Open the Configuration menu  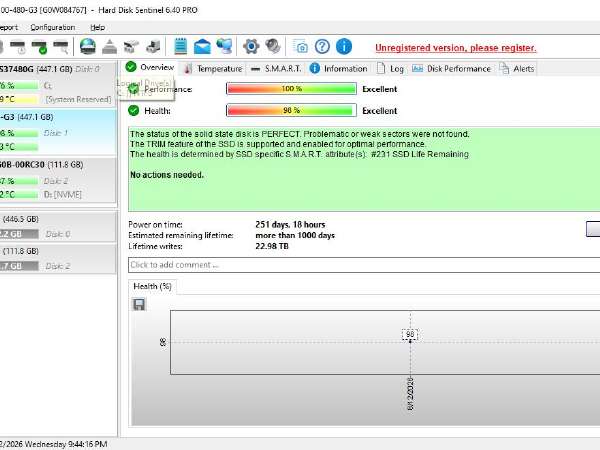(53, 27)
